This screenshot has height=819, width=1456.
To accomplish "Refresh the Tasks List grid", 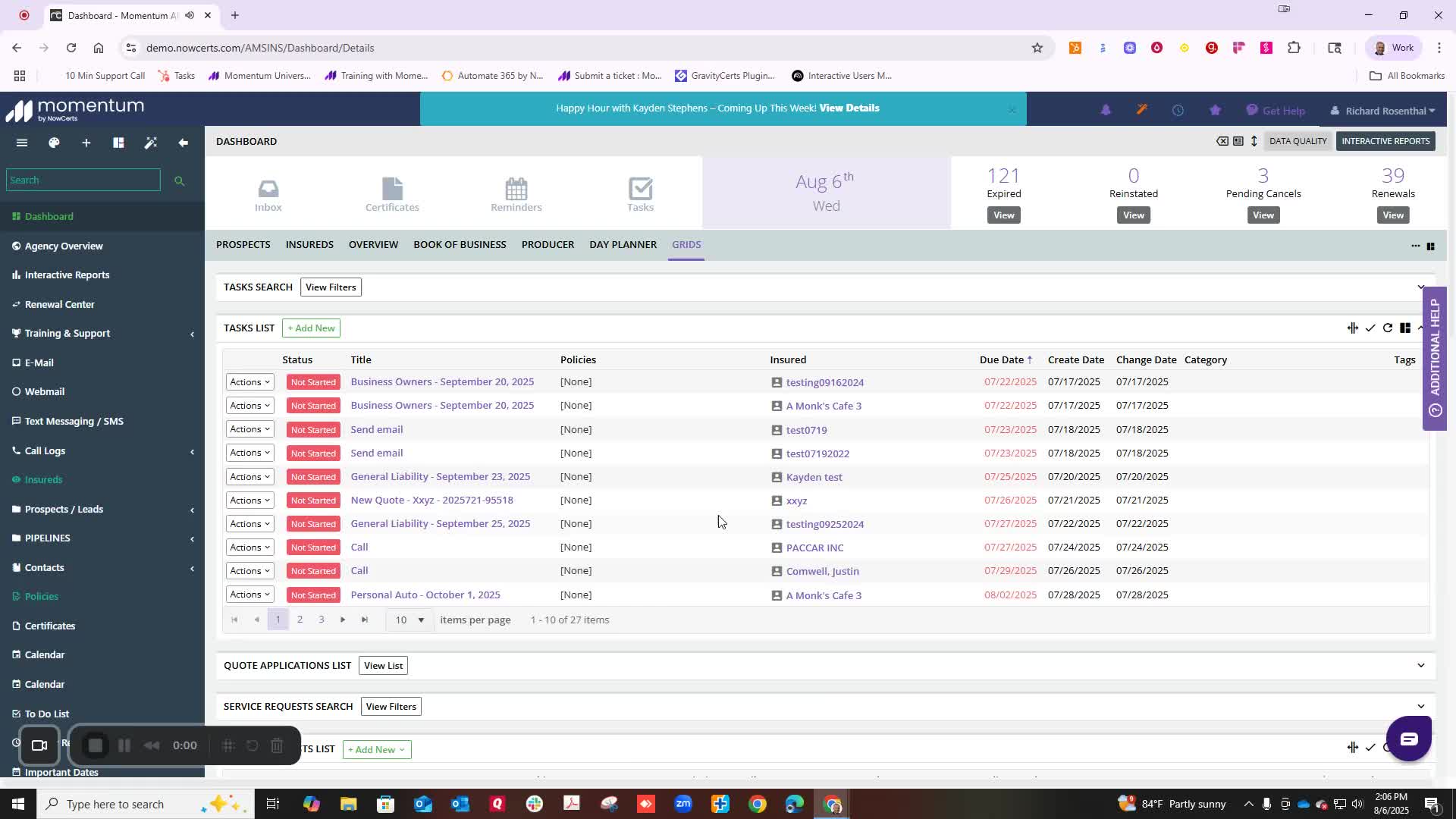I will [x=1388, y=328].
